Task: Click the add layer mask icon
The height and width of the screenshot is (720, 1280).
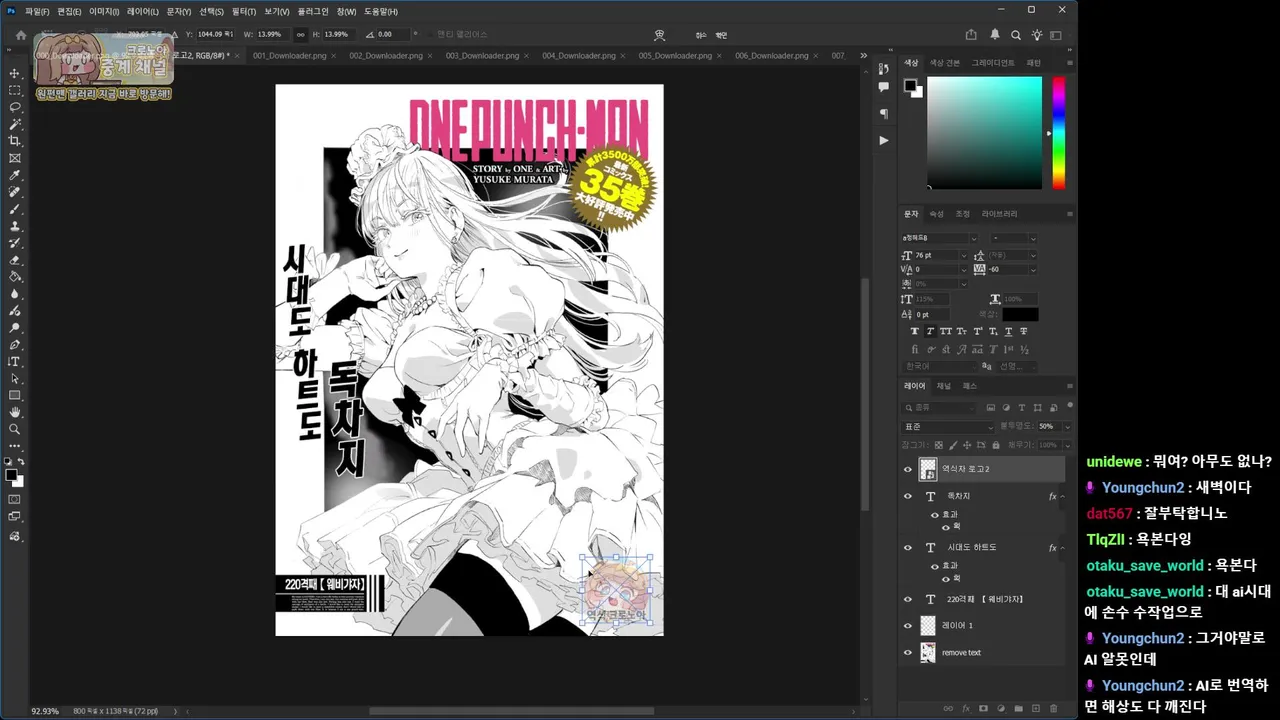Action: [x=983, y=708]
